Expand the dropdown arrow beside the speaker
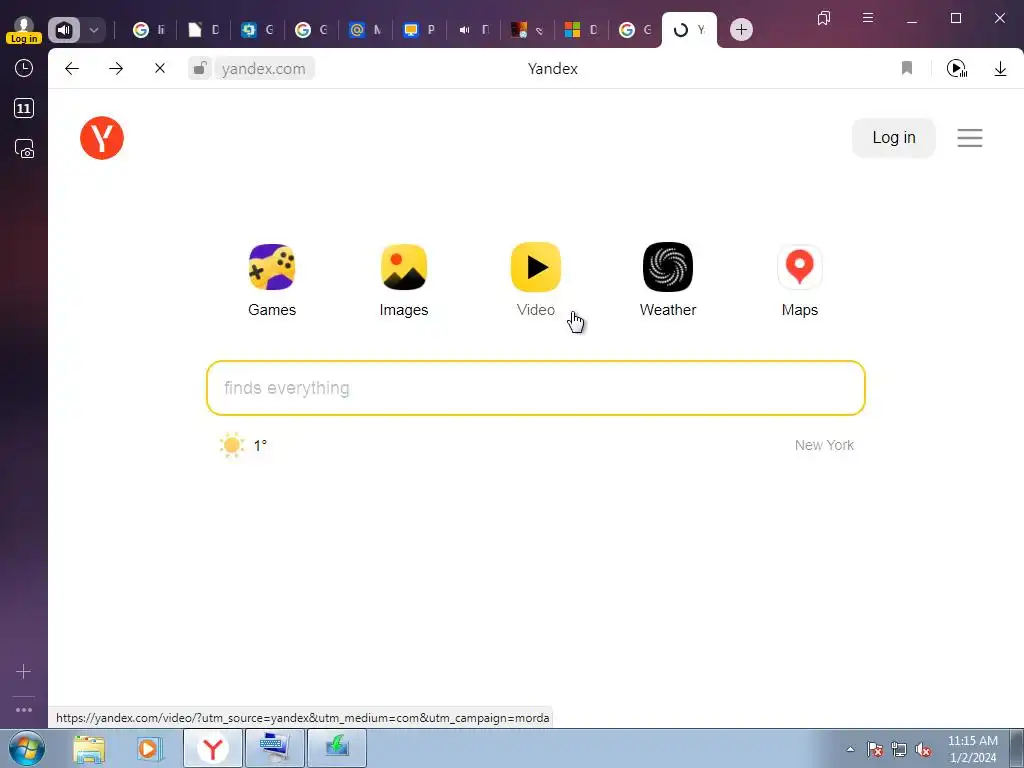 [x=93, y=30]
